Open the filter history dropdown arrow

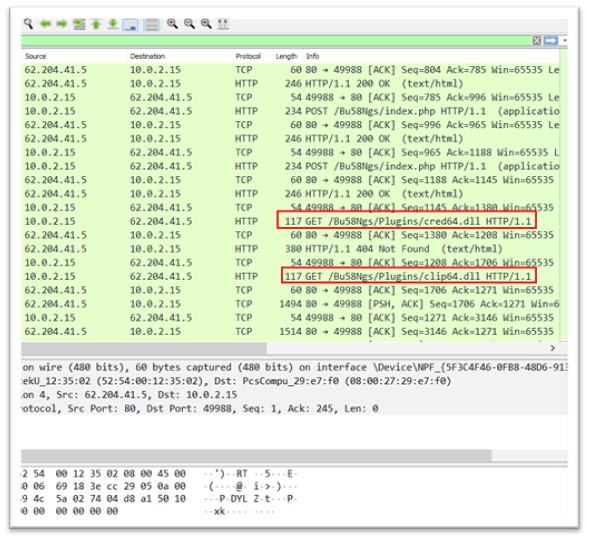coord(564,40)
